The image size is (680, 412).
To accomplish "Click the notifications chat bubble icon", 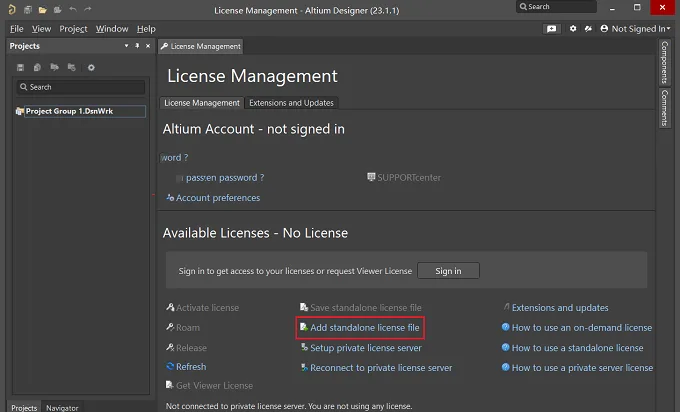I will pos(551,29).
